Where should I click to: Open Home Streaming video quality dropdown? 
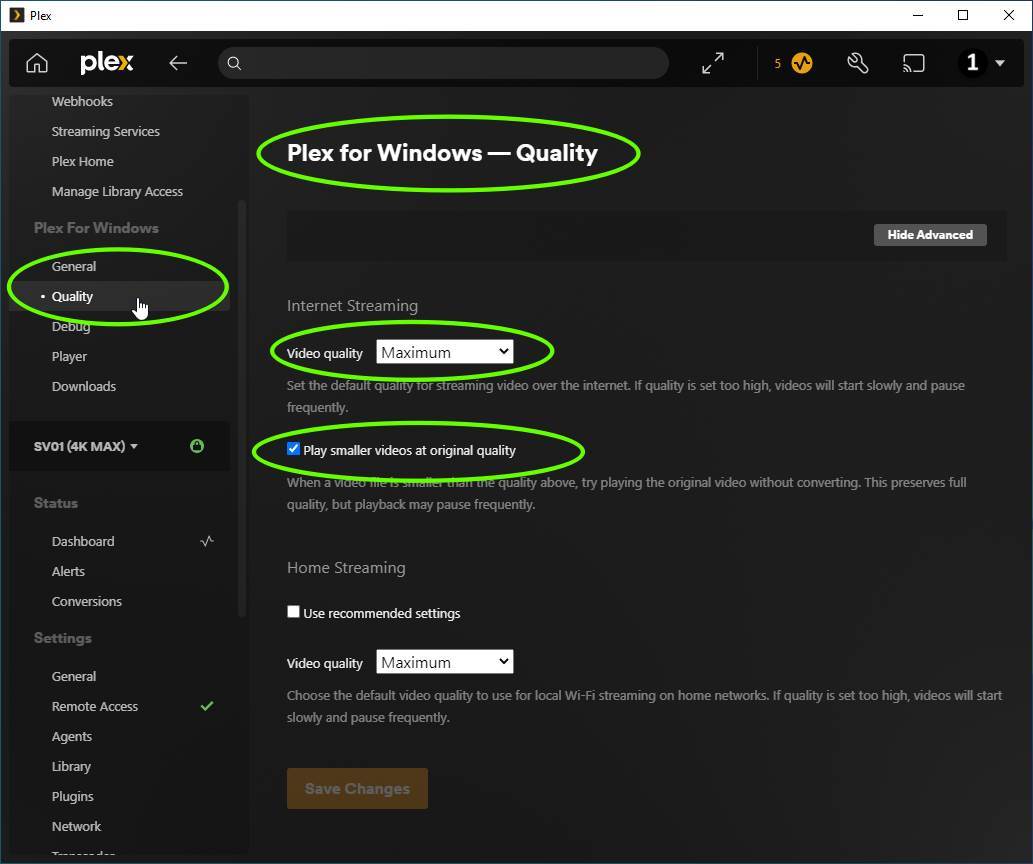tap(445, 662)
